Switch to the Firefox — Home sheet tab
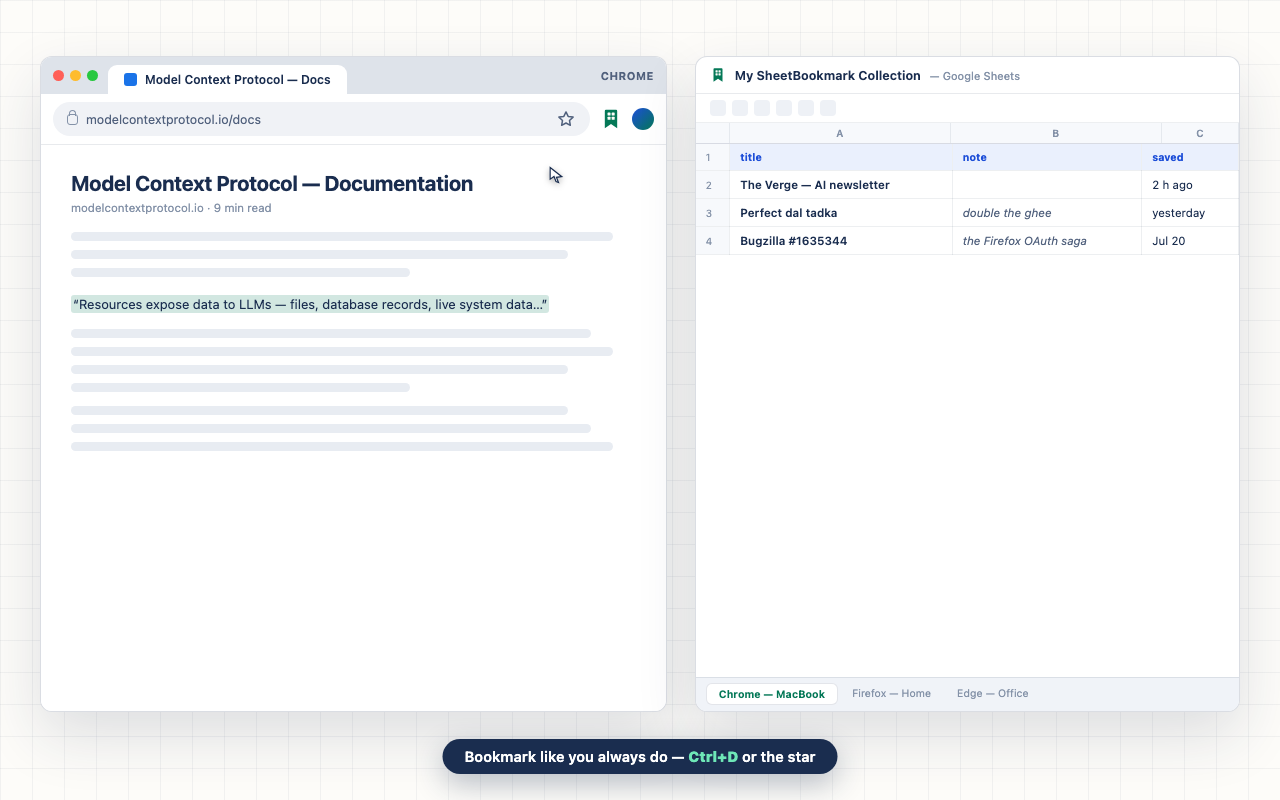The height and width of the screenshot is (800, 1280). coord(891,693)
